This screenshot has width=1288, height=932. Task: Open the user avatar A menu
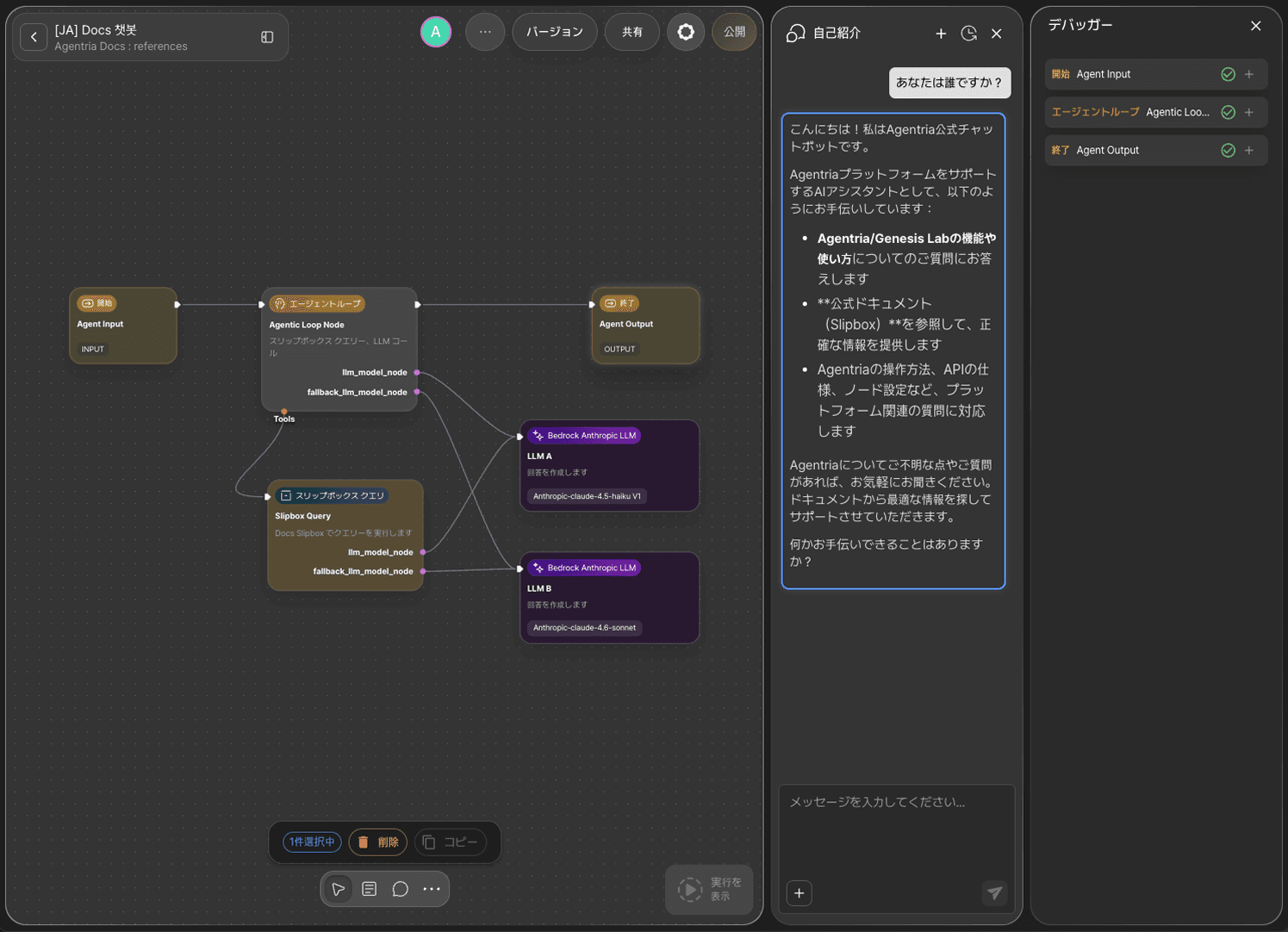point(436,32)
